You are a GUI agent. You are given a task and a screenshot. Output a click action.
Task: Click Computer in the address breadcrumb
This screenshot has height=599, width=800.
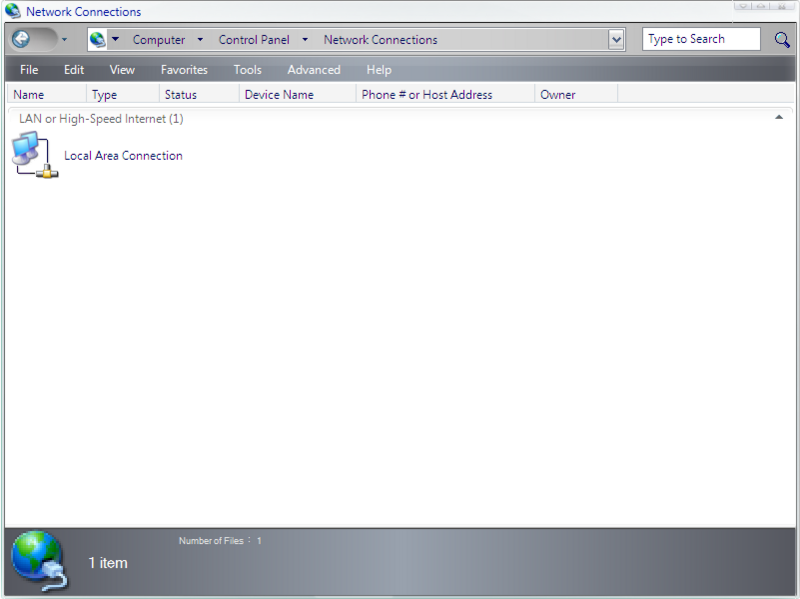click(x=159, y=40)
